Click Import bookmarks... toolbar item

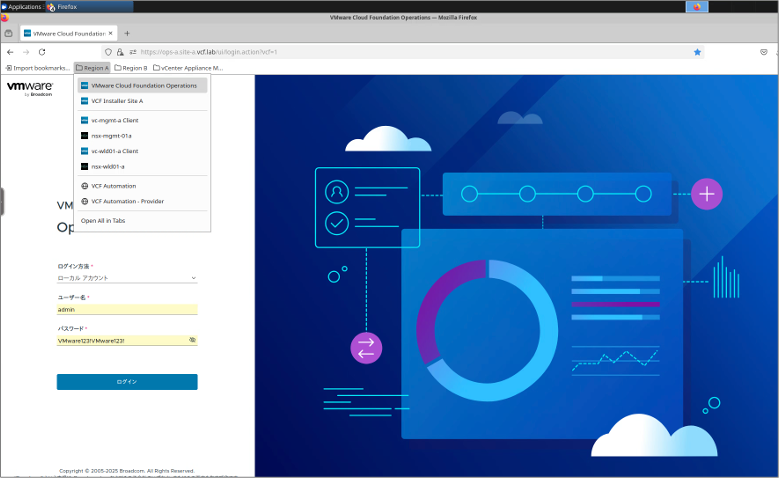[38, 68]
